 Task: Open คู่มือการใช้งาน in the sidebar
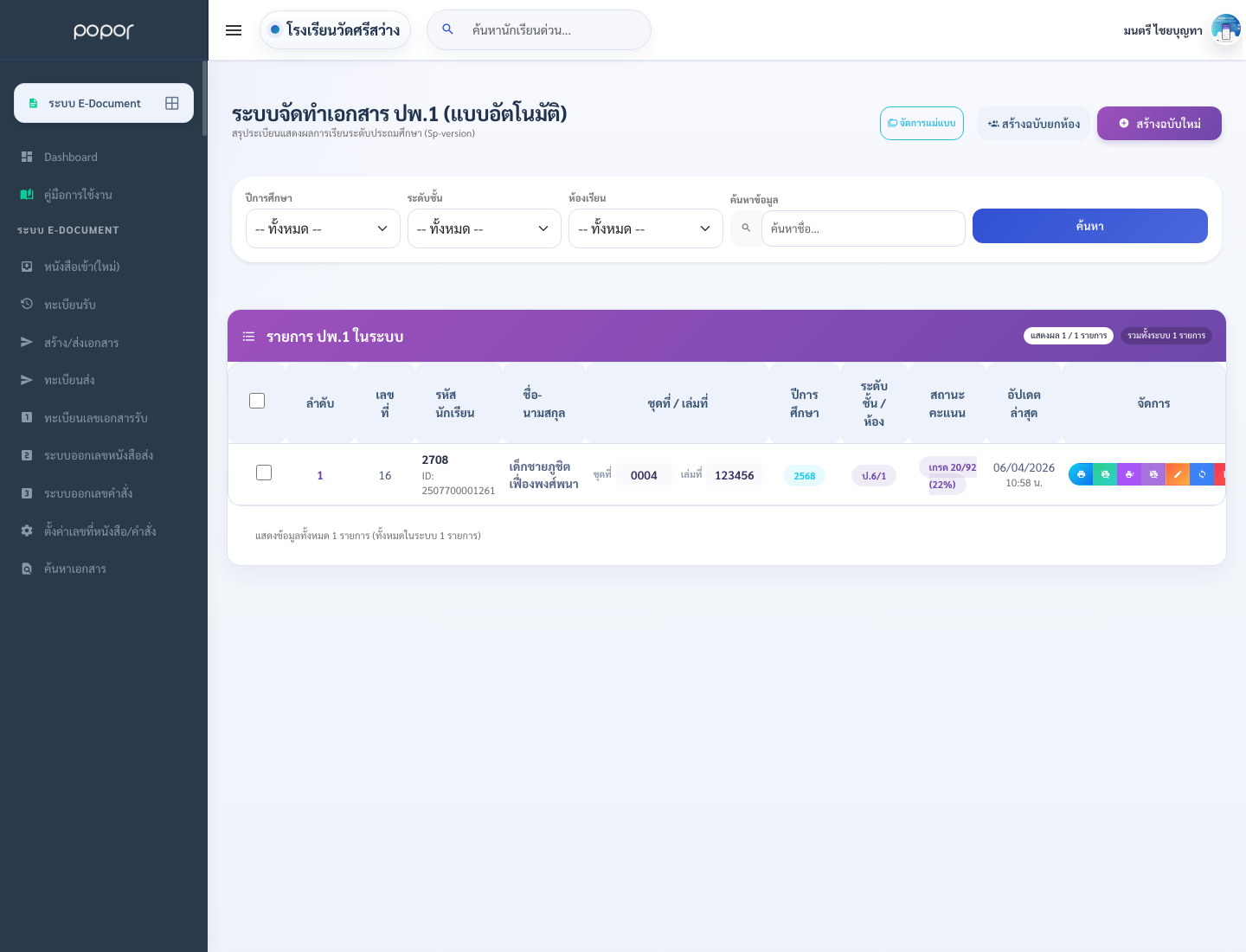(x=78, y=195)
